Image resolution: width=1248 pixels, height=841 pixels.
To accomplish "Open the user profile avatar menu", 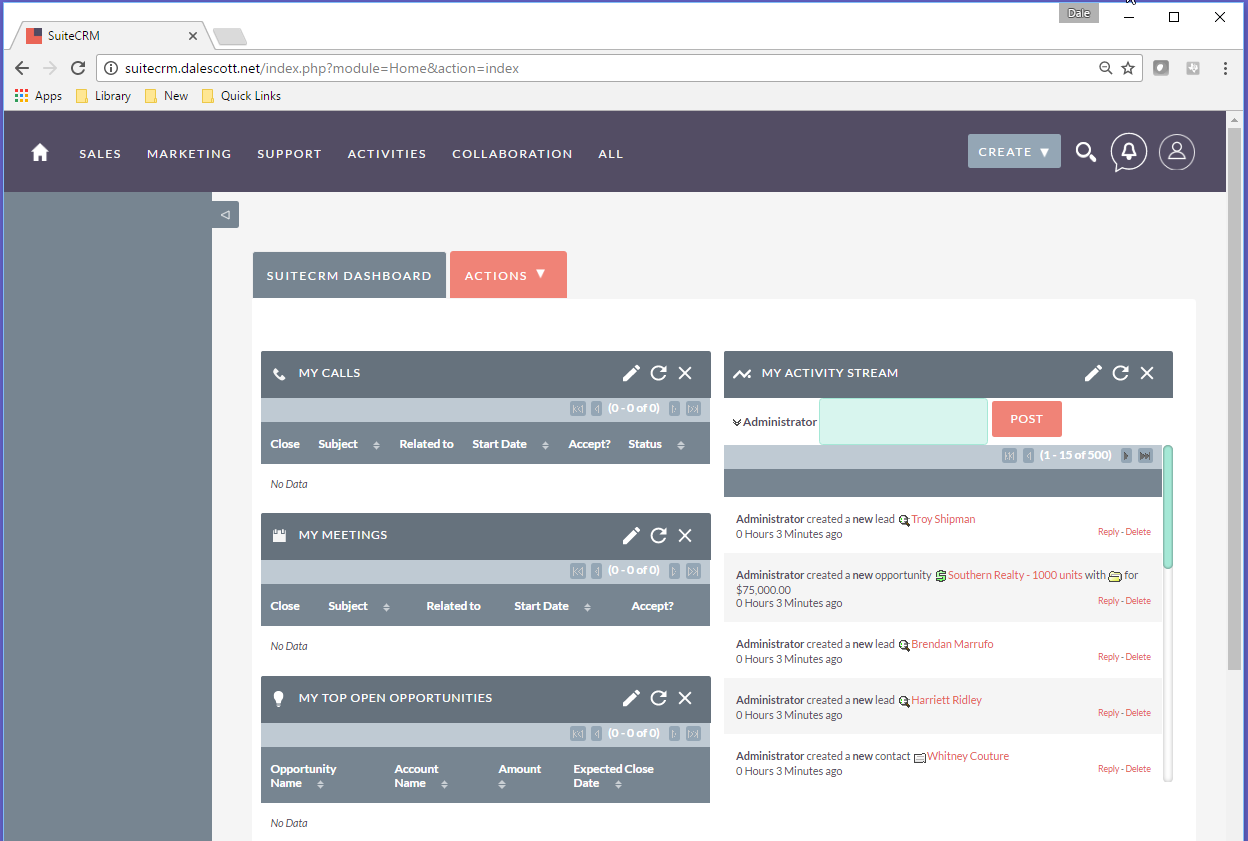I will click(x=1177, y=152).
